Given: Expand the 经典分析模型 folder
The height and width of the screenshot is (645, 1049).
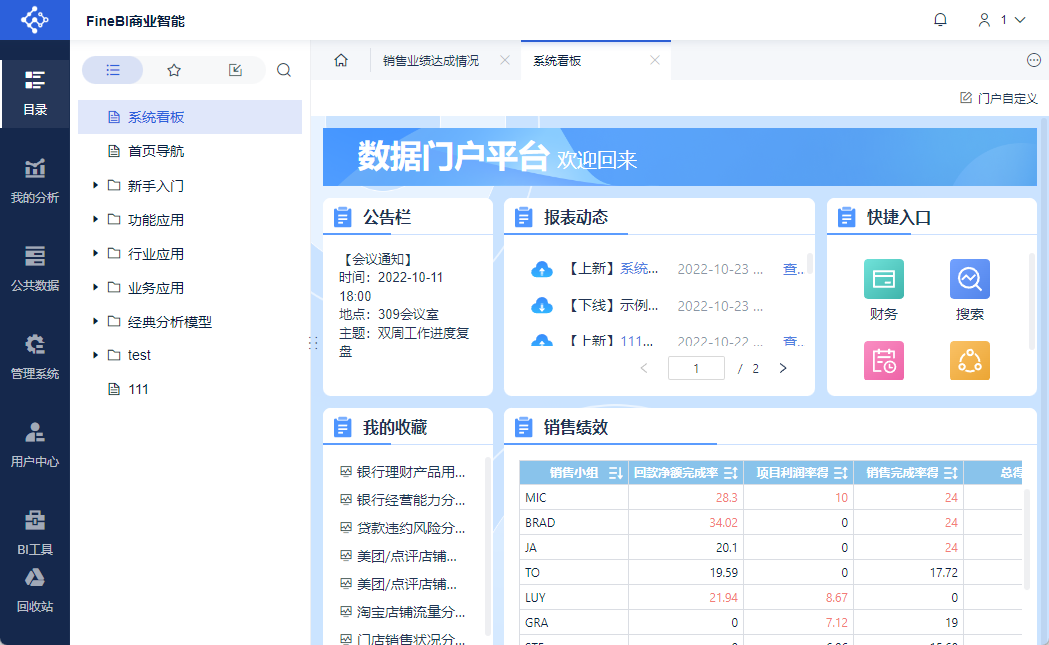Looking at the screenshot, I should [95, 321].
